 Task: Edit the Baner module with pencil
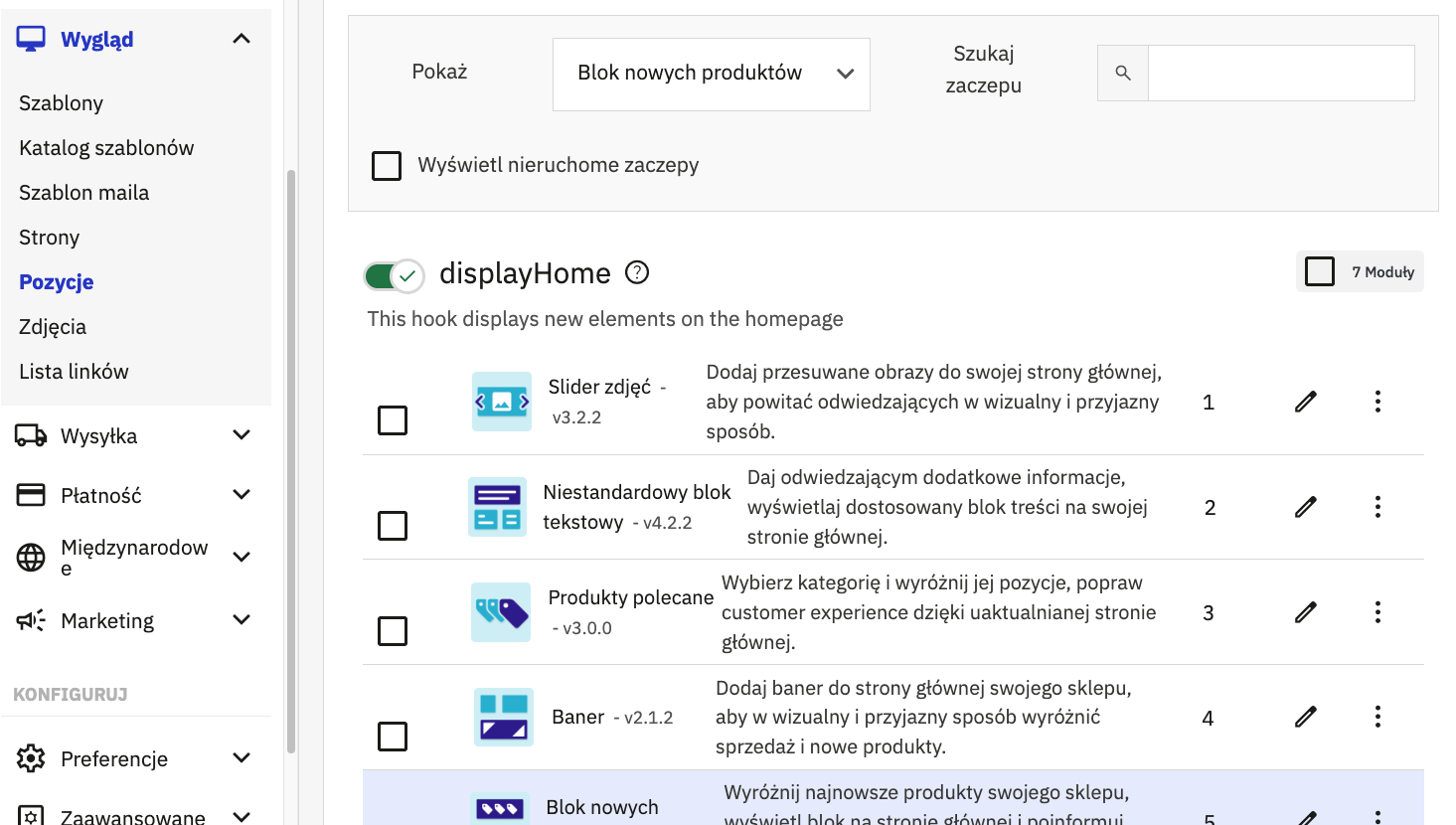[1306, 717]
